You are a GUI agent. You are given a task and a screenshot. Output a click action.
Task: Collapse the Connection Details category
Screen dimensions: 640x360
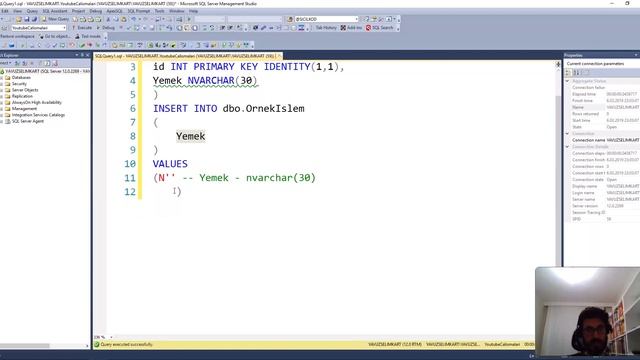click(x=567, y=147)
